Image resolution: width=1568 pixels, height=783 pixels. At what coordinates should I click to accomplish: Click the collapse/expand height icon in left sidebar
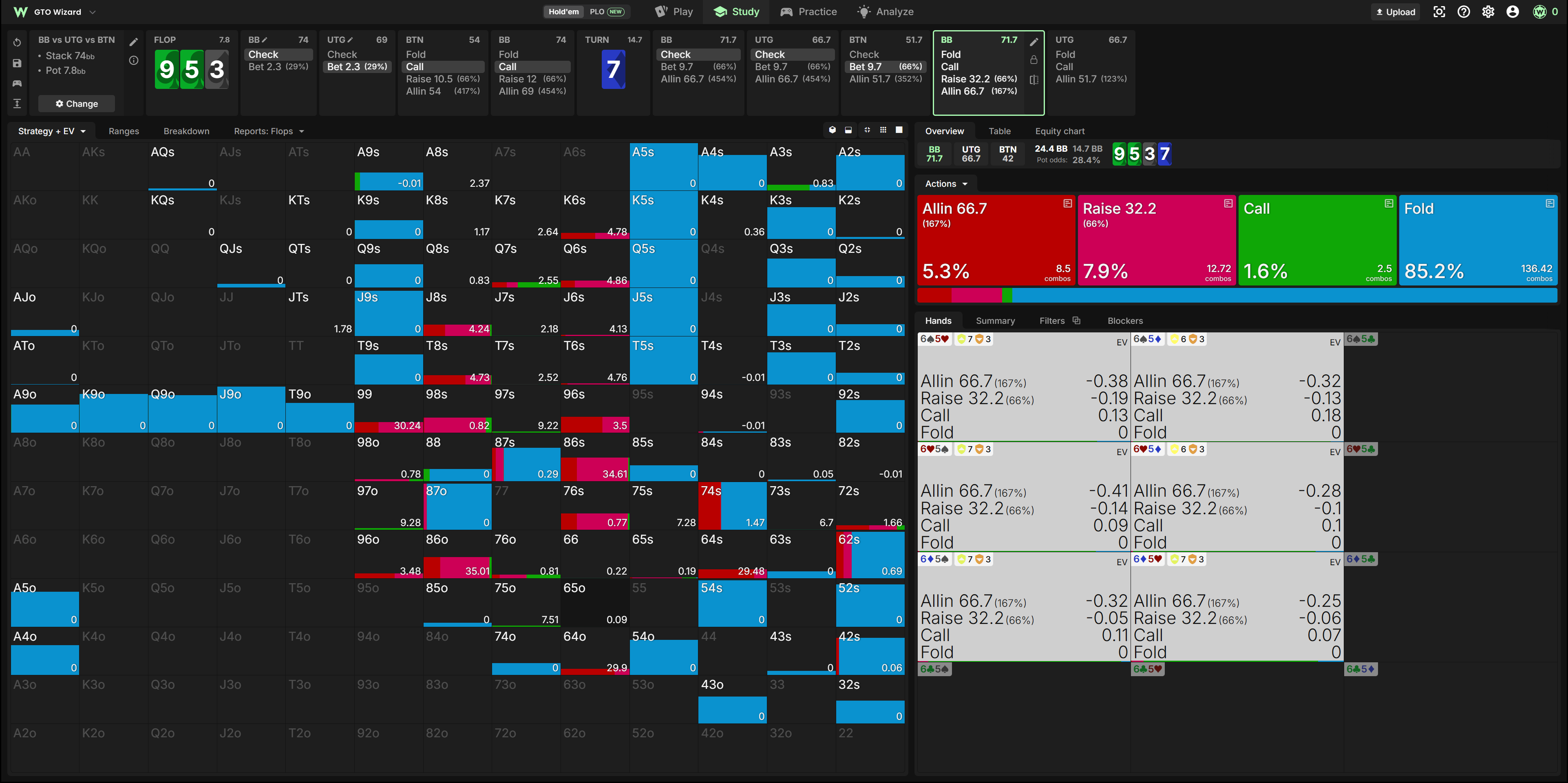[x=17, y=104]
